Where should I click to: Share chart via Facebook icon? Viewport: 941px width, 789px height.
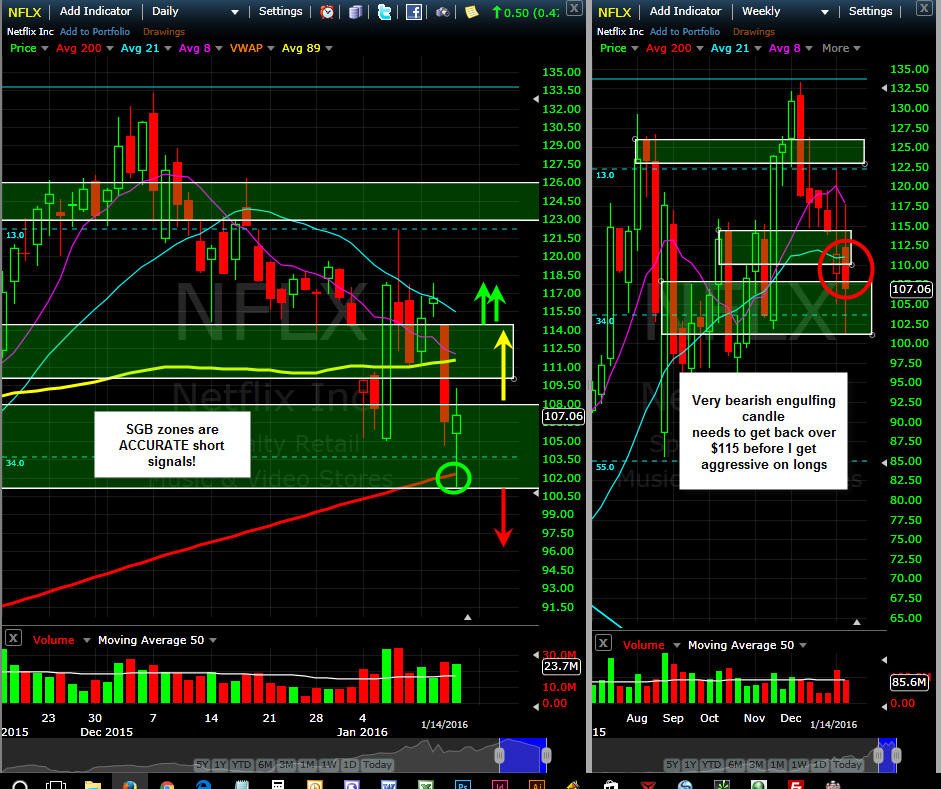(413, 11)
